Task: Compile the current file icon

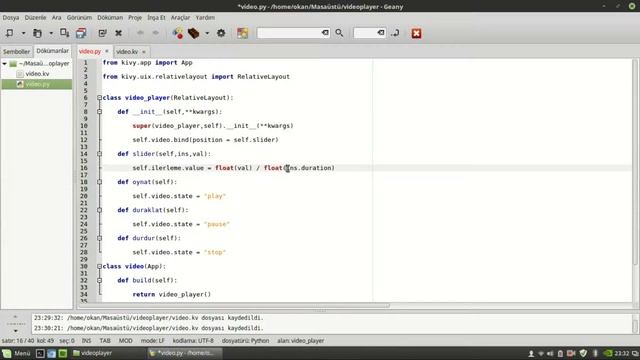Action: tap(178, 33)
